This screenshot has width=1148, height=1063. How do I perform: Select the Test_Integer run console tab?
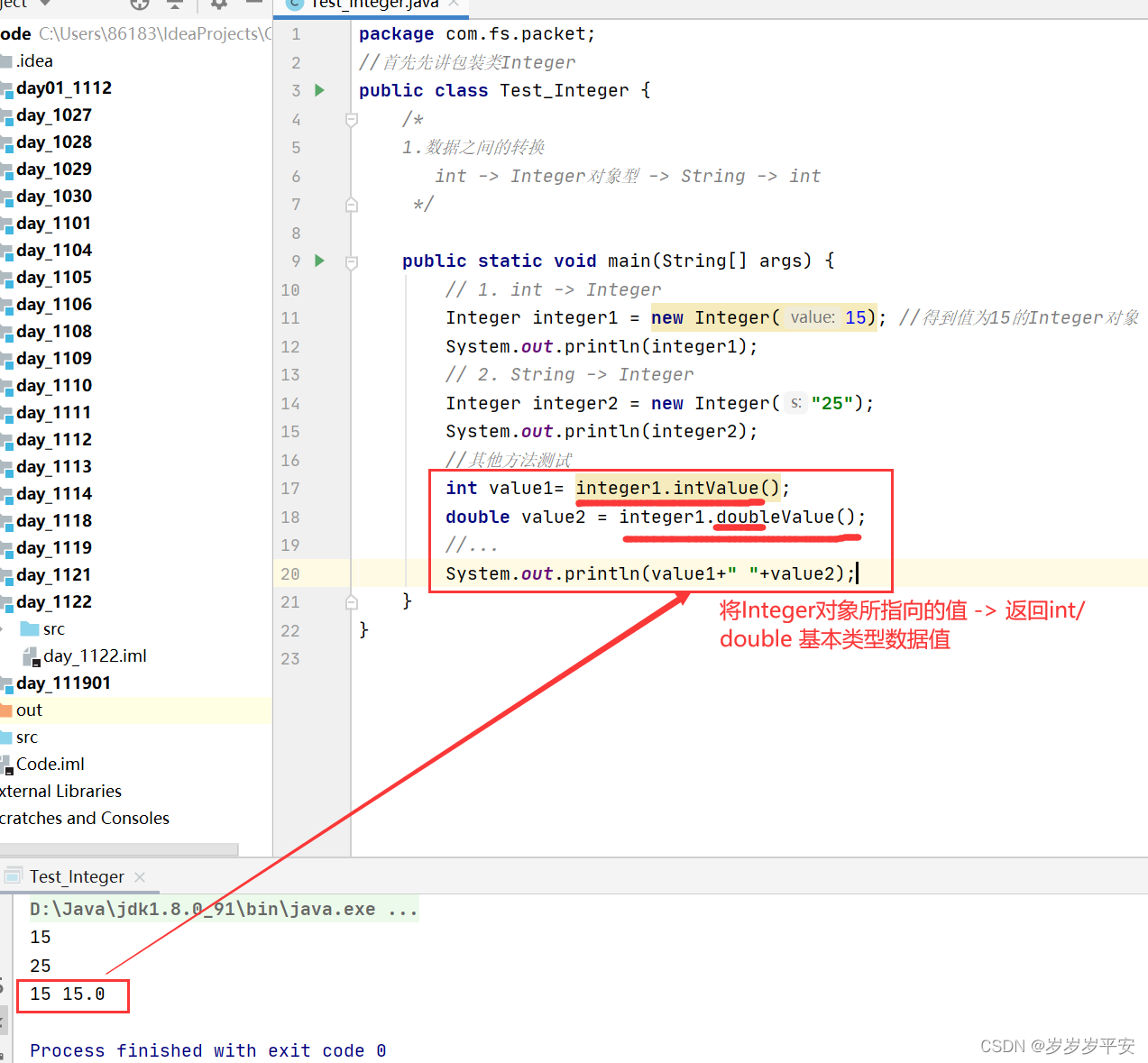point(76,875)
